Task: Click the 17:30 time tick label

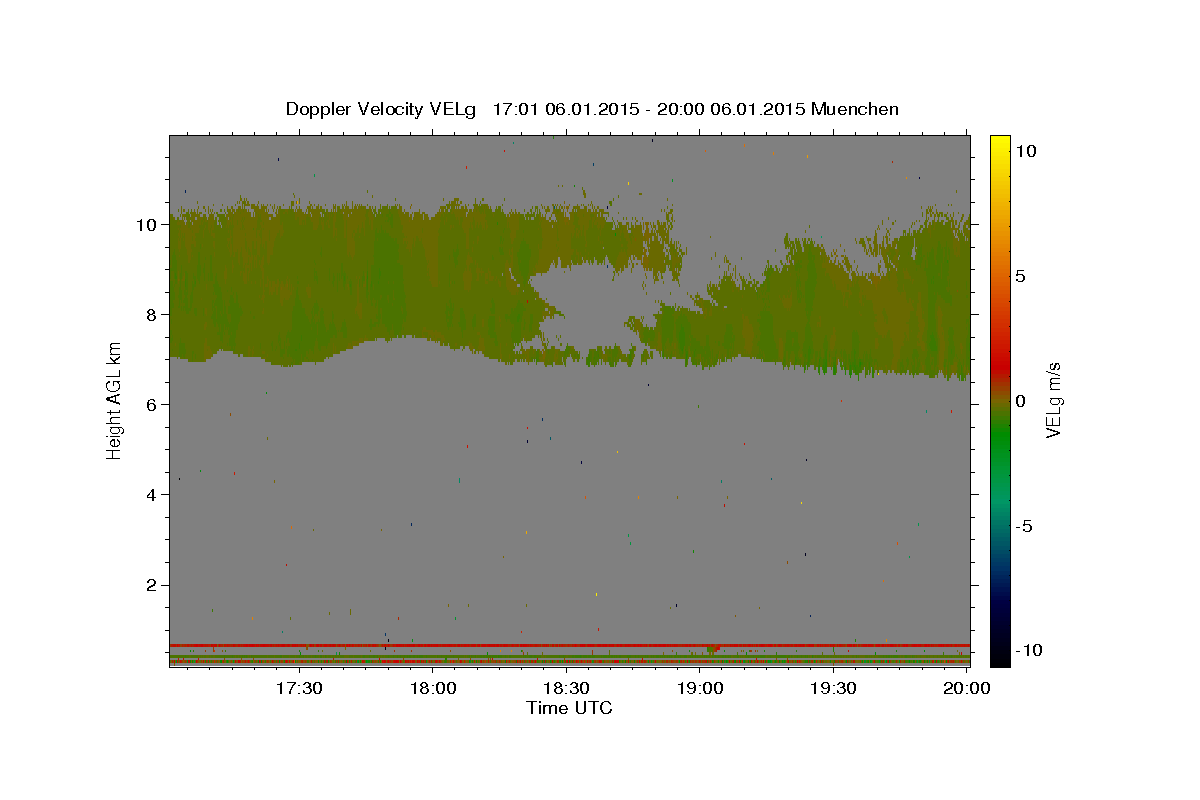Action: click(x=299, y=688)
